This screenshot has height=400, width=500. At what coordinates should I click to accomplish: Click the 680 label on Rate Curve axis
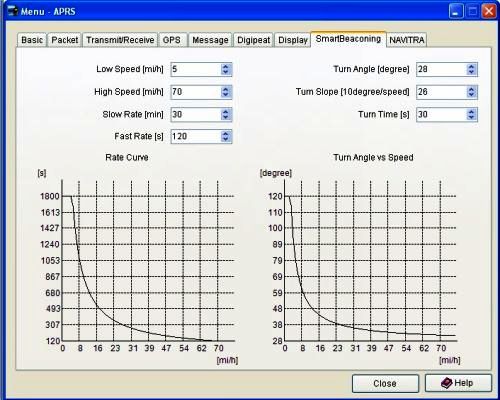pos(52,293)
